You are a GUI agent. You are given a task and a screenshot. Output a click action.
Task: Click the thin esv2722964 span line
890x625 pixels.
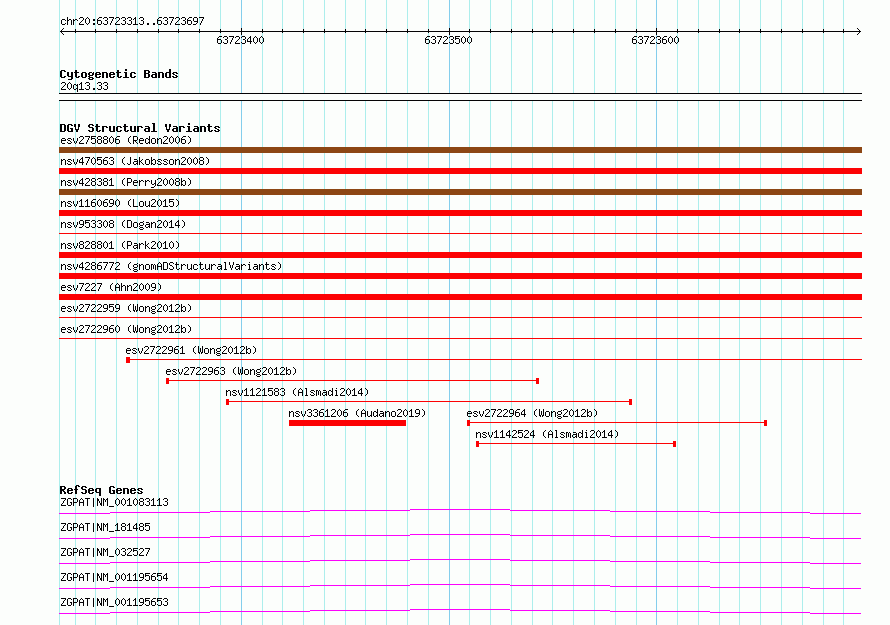pos(617,423)
